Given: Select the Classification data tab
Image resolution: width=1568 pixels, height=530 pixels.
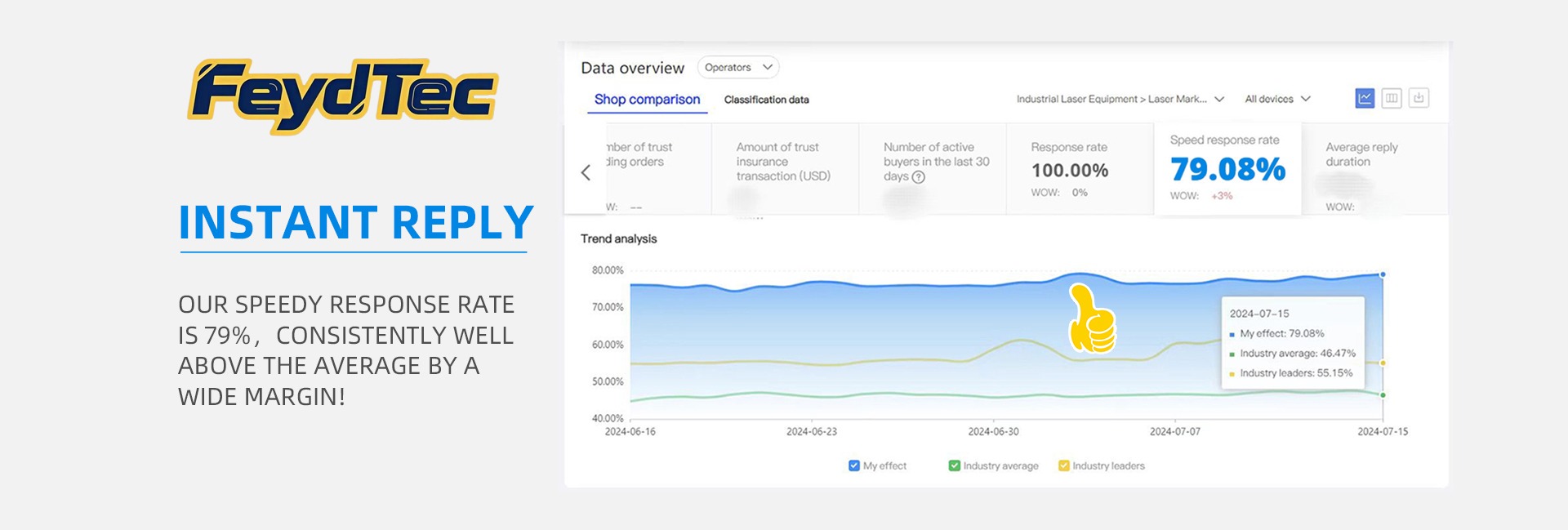Looking at the screenshot, I should click(x=766, y=100).
